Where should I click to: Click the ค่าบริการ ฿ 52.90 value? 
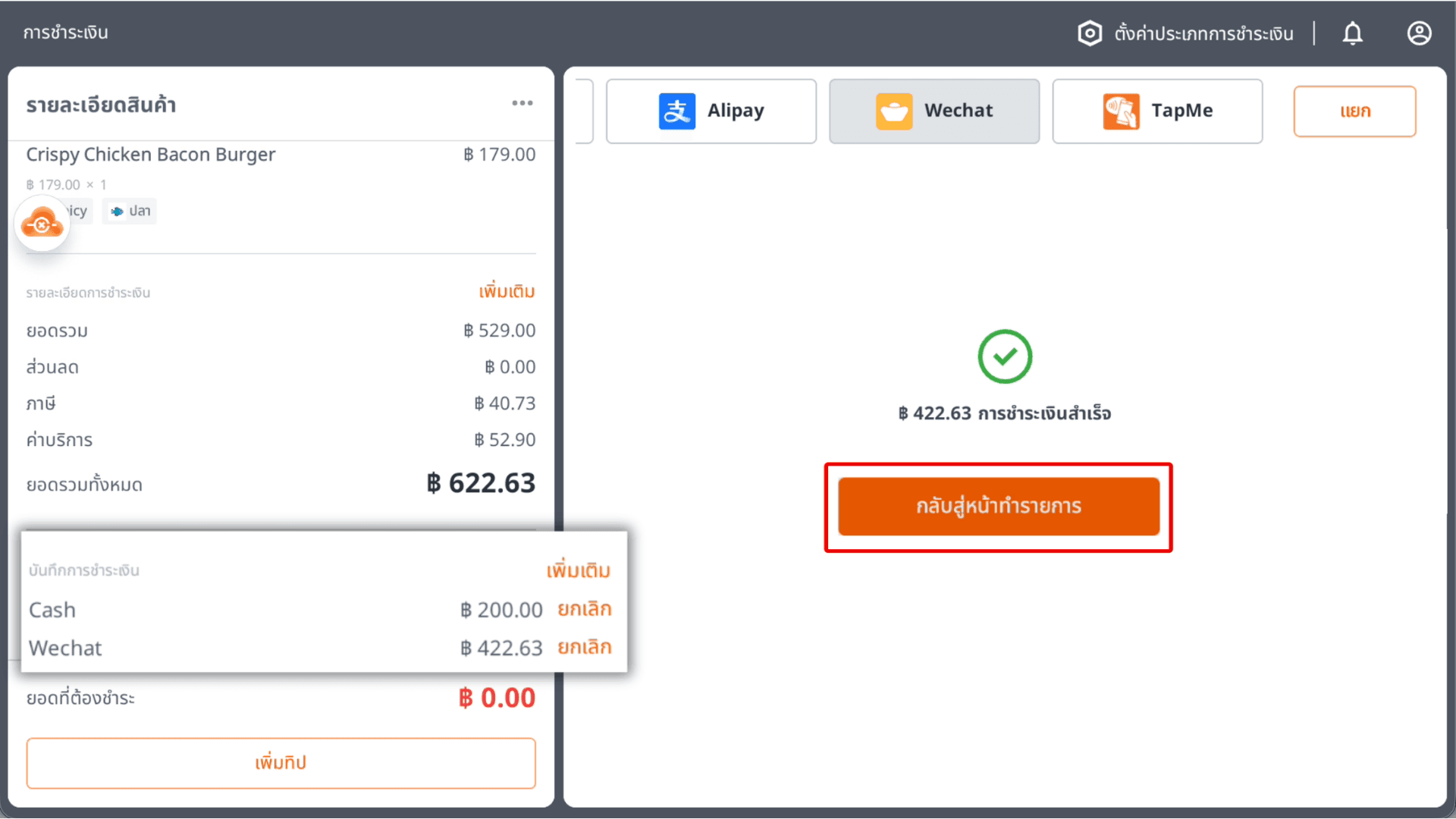point(504,440)
